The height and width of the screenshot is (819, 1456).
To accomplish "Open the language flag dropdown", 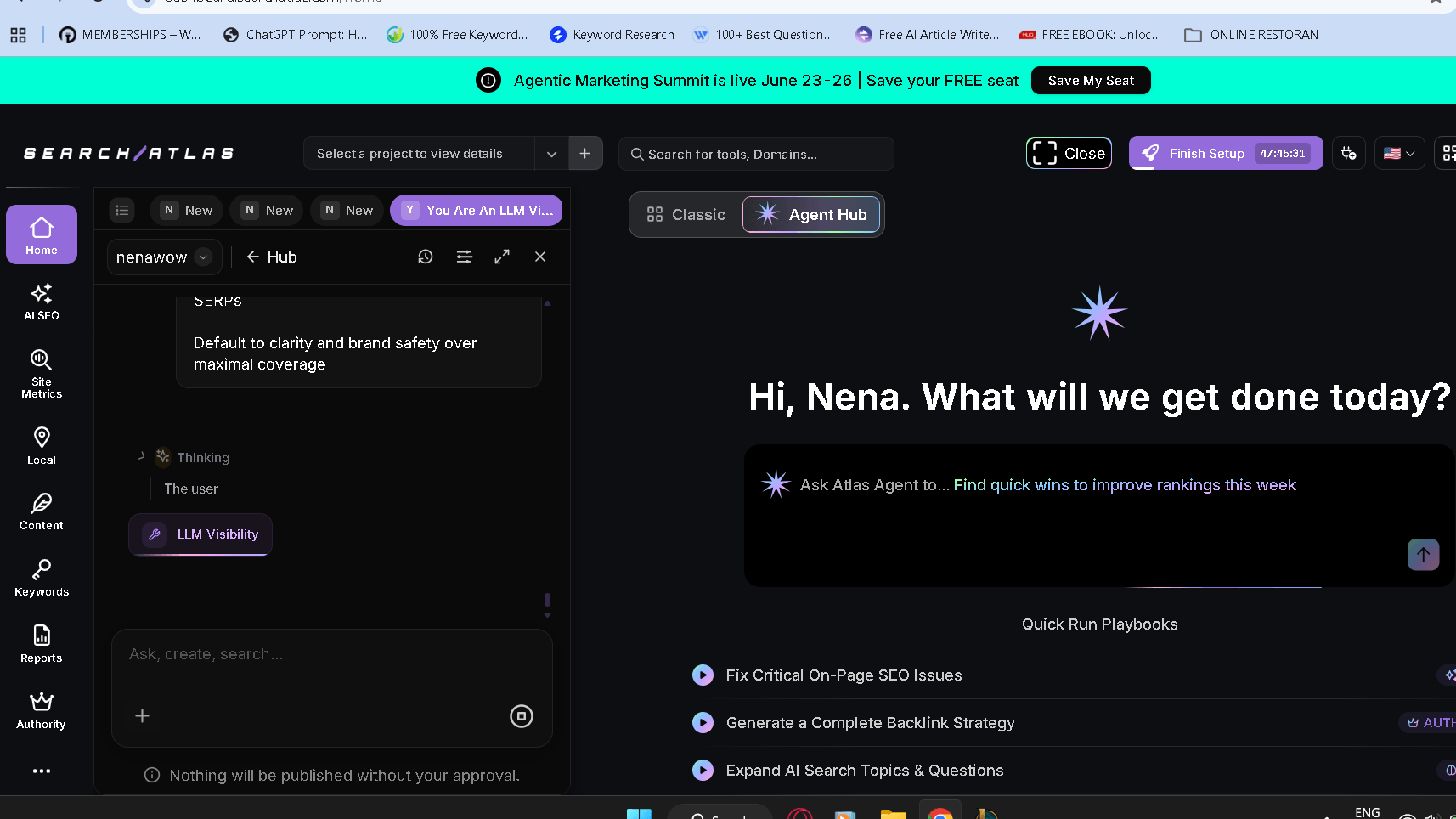I will (x=1399, y=154).
